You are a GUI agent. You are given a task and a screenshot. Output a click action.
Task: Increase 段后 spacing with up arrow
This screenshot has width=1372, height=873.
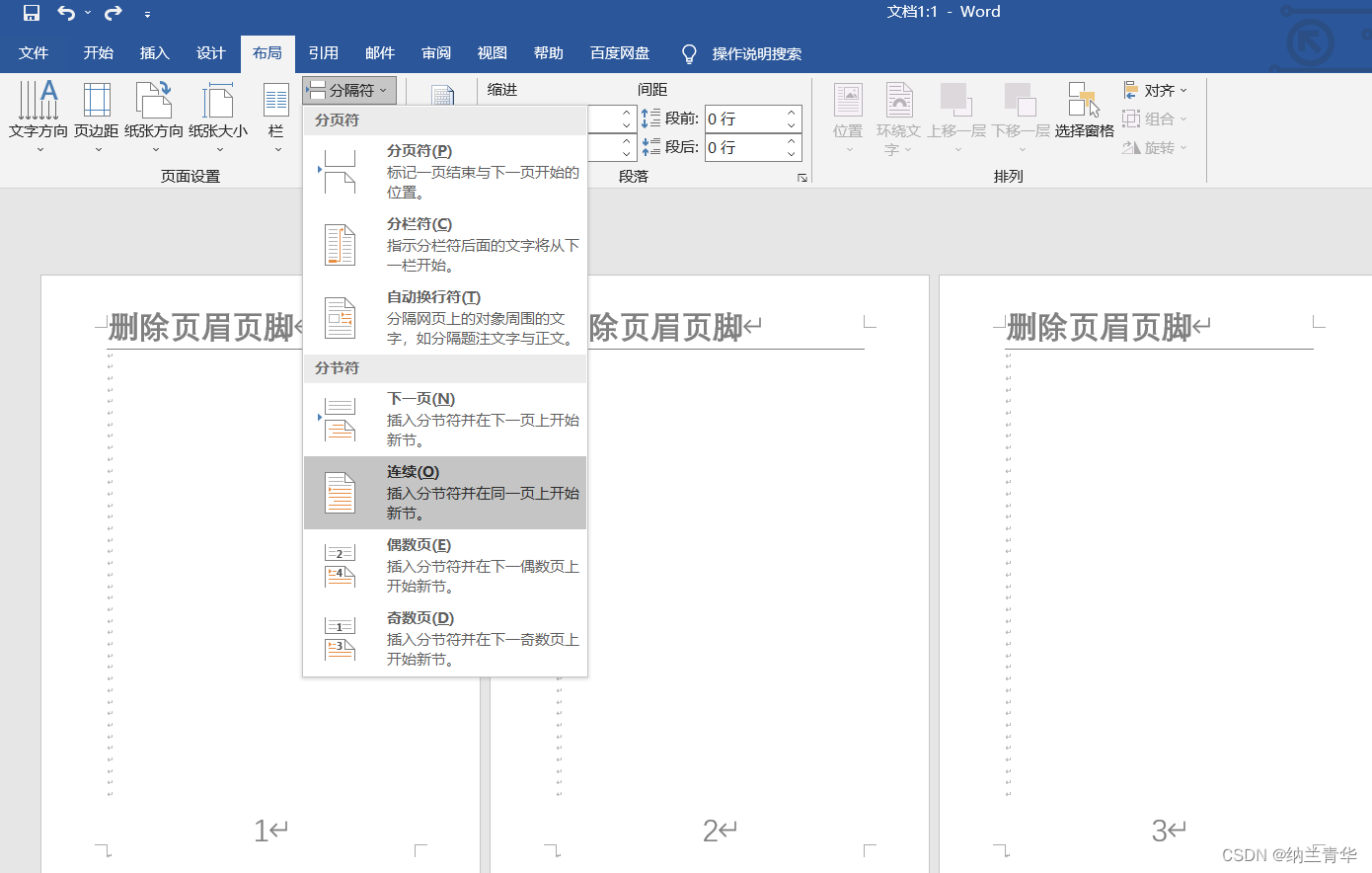coord(792,141)
